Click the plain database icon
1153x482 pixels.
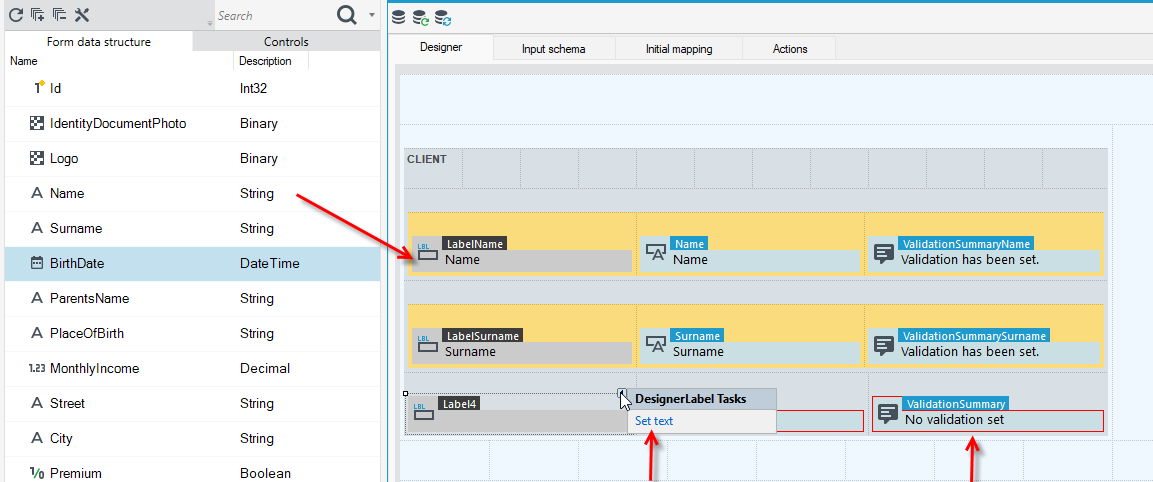[x=399, y=17]
